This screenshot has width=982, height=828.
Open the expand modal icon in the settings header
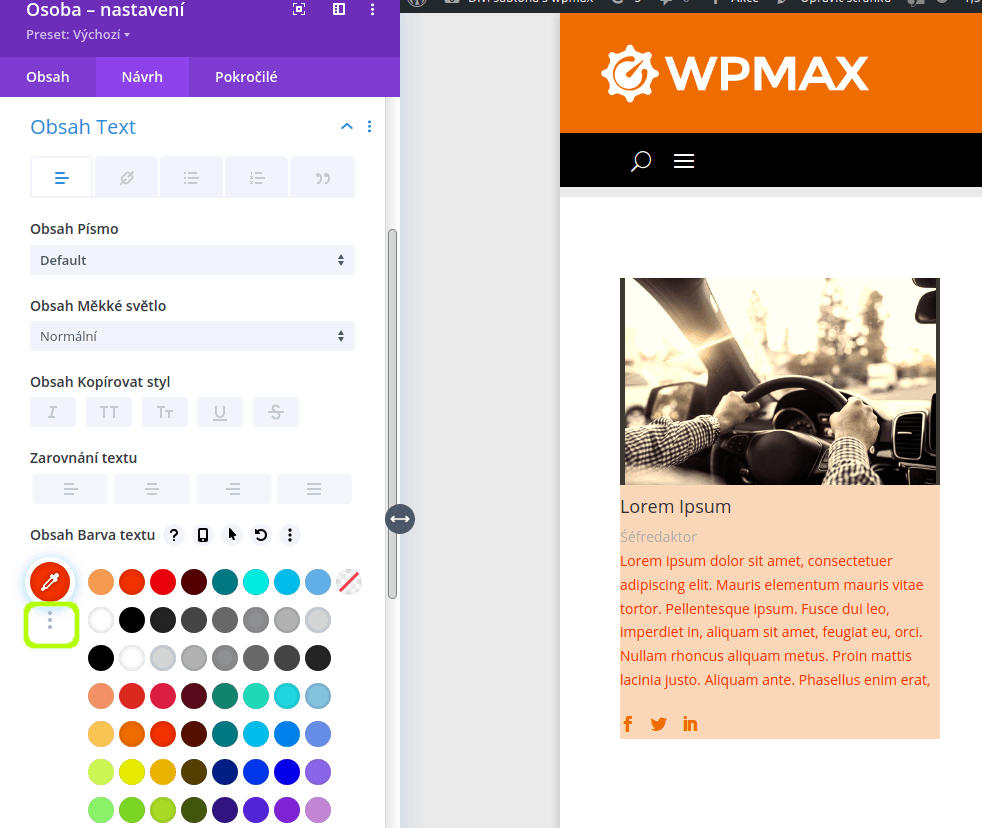point(299,9)
